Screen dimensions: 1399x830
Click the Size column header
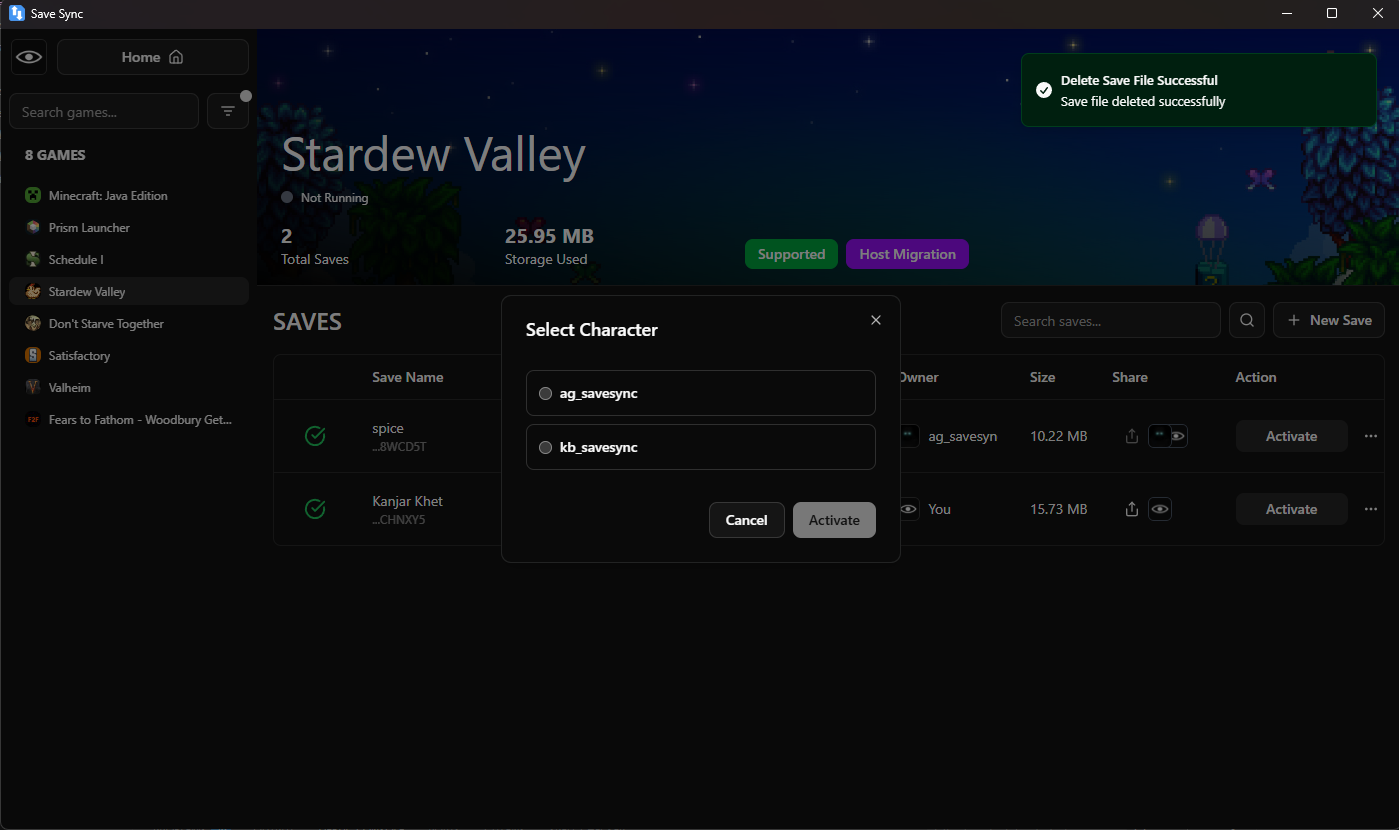pyautogui.click(x=1043, y=377)
